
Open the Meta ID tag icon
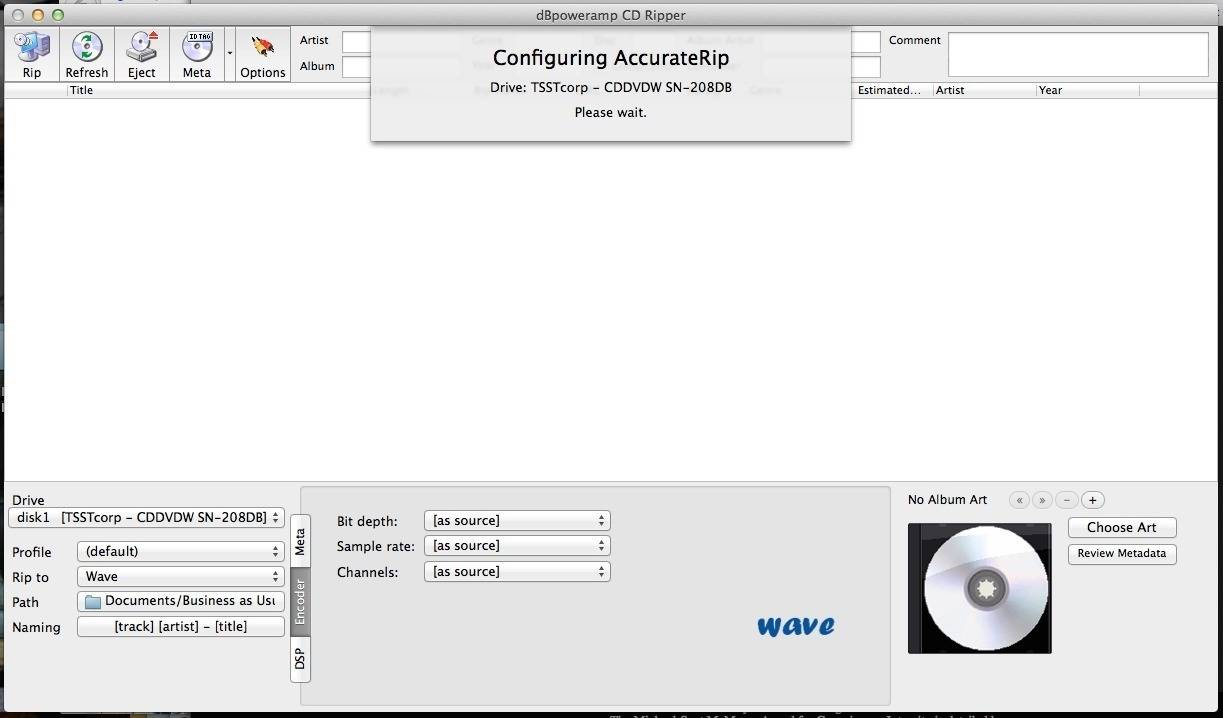point(197,55)
